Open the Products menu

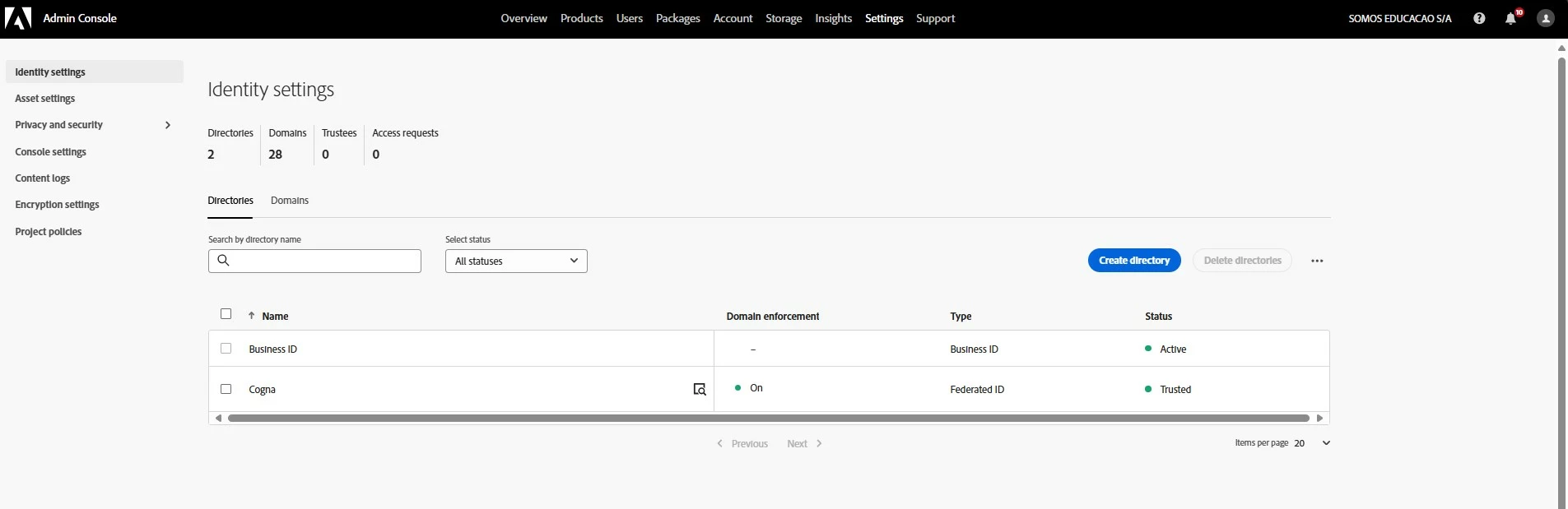click(x=582, y=18)
